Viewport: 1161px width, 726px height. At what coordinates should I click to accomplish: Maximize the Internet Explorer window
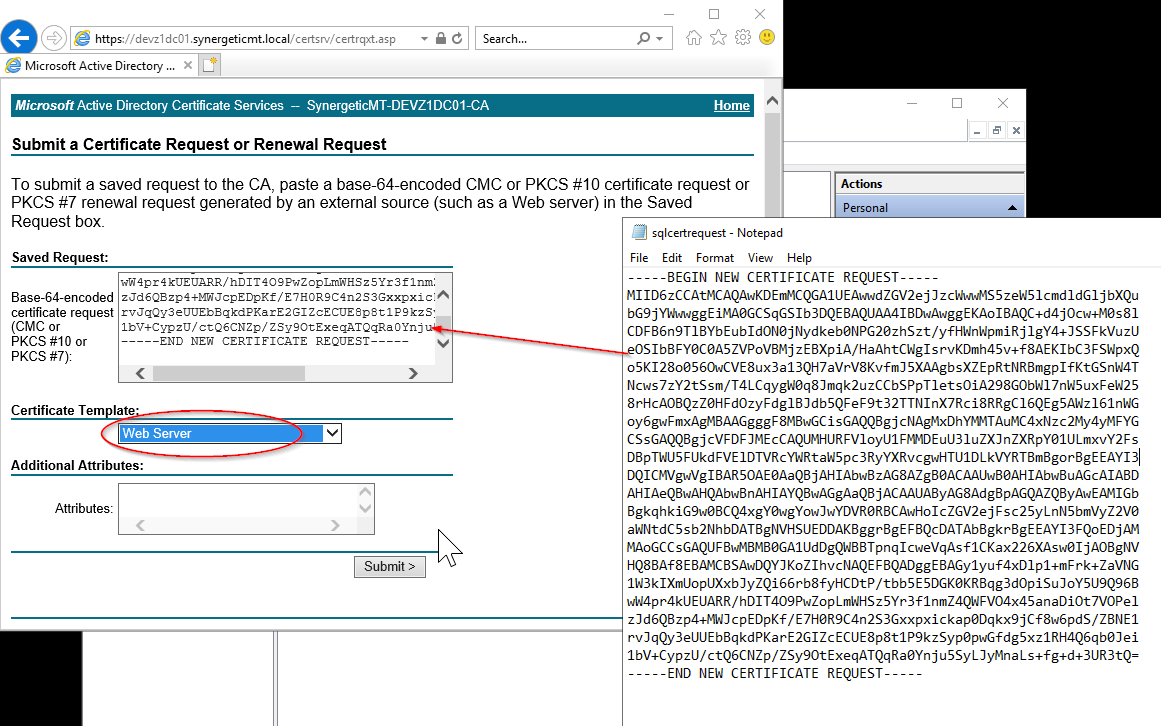(714, 14)
